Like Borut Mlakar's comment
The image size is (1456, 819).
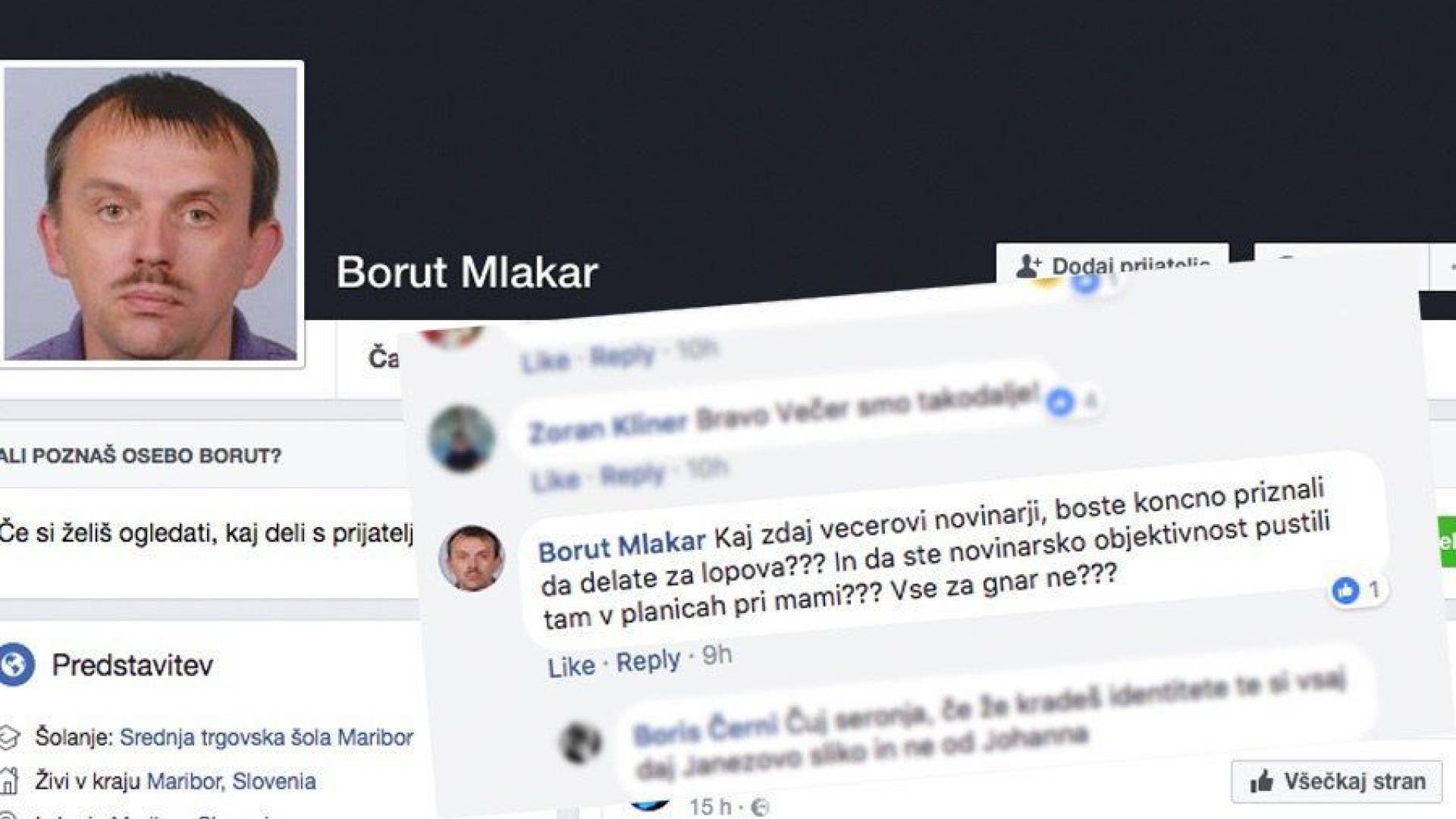click(x=571, y=667)
